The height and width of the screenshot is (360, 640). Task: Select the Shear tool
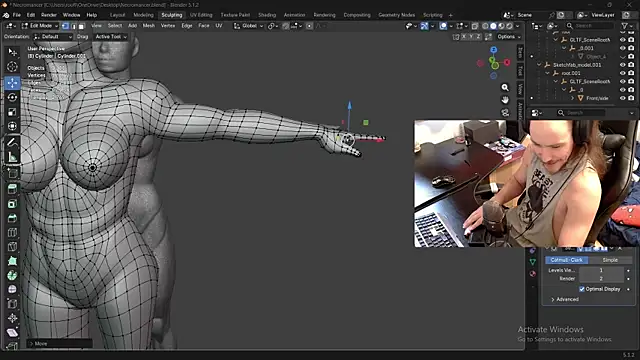pos(12,333)
